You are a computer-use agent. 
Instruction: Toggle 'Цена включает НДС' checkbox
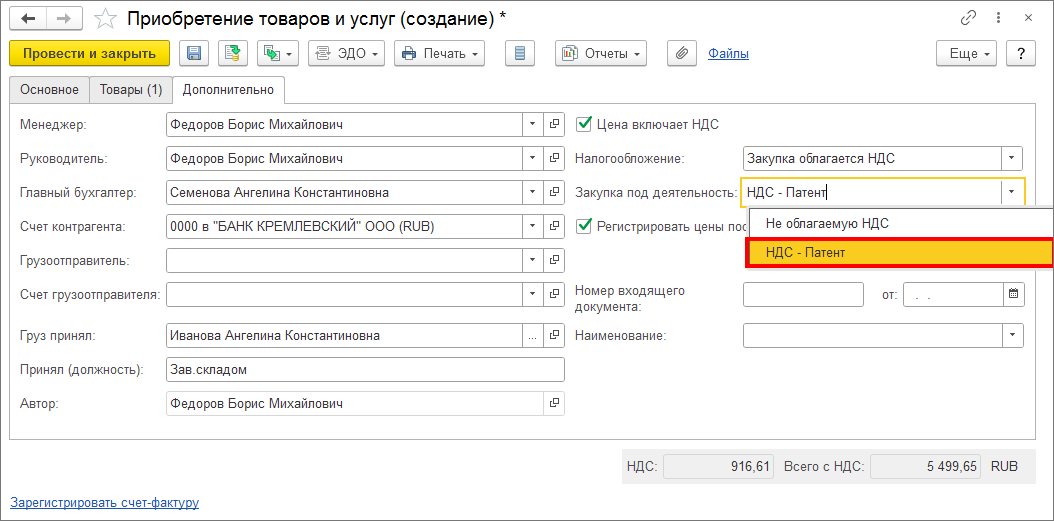point(585,125)
